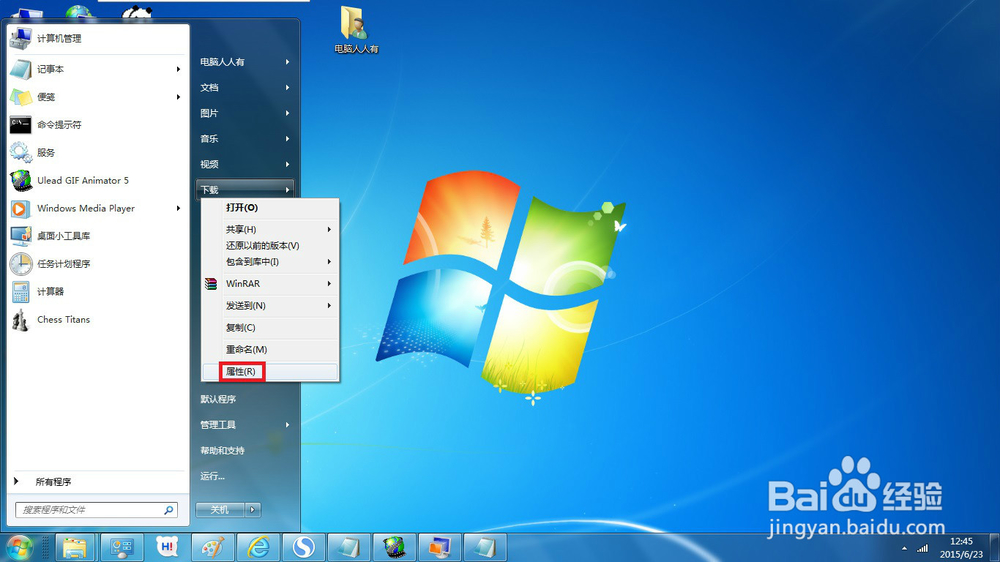Launch the Chess Titans icon
The height and width of the screenshot is (562, 1000).
(x=20, y=320)
